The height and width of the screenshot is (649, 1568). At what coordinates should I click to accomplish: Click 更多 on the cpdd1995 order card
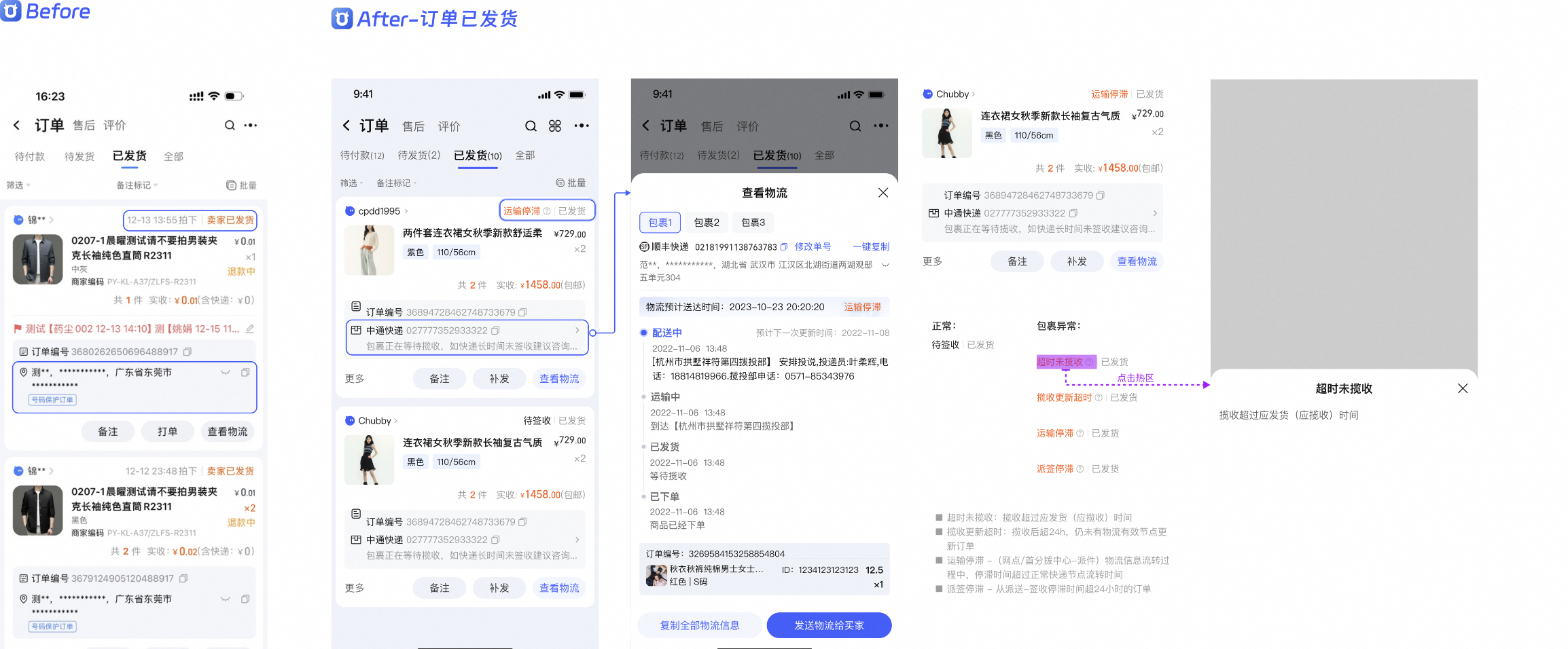pos(355,379)
